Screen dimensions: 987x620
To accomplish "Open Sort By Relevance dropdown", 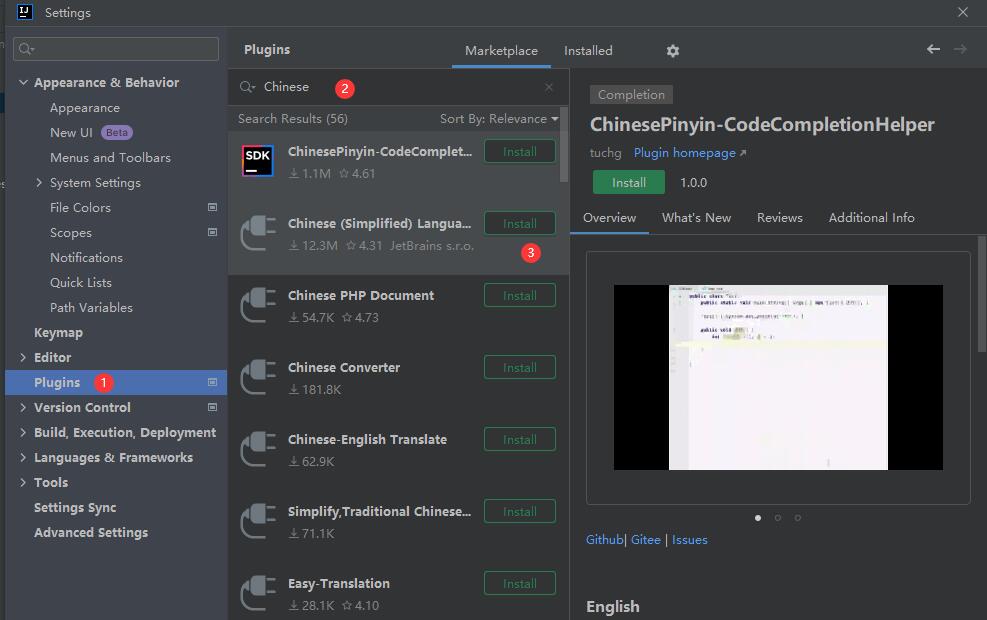I will [x=499, y=119].
